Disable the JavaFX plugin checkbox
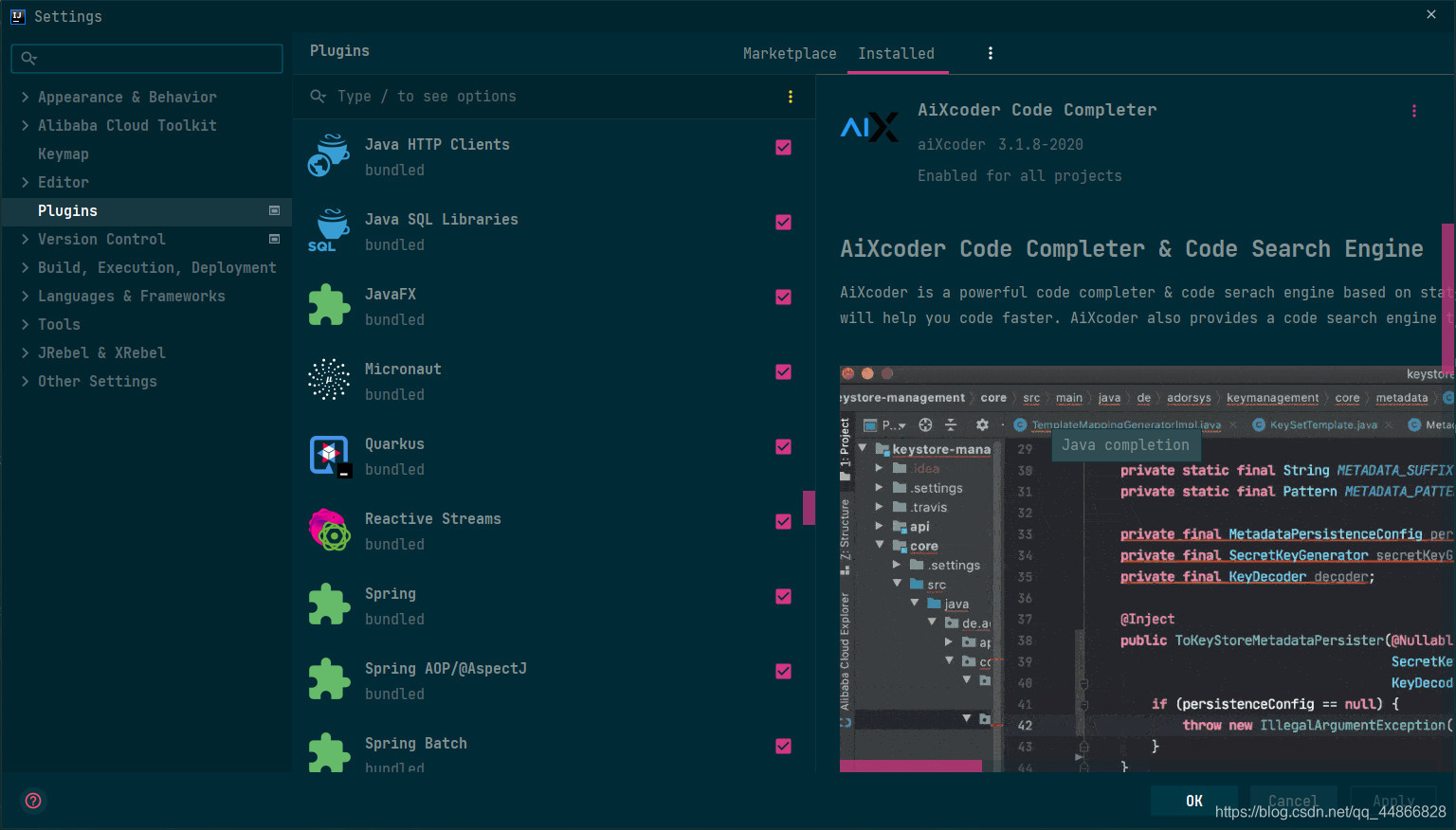This screenshot has height=830, width=1456. point(783,297)
